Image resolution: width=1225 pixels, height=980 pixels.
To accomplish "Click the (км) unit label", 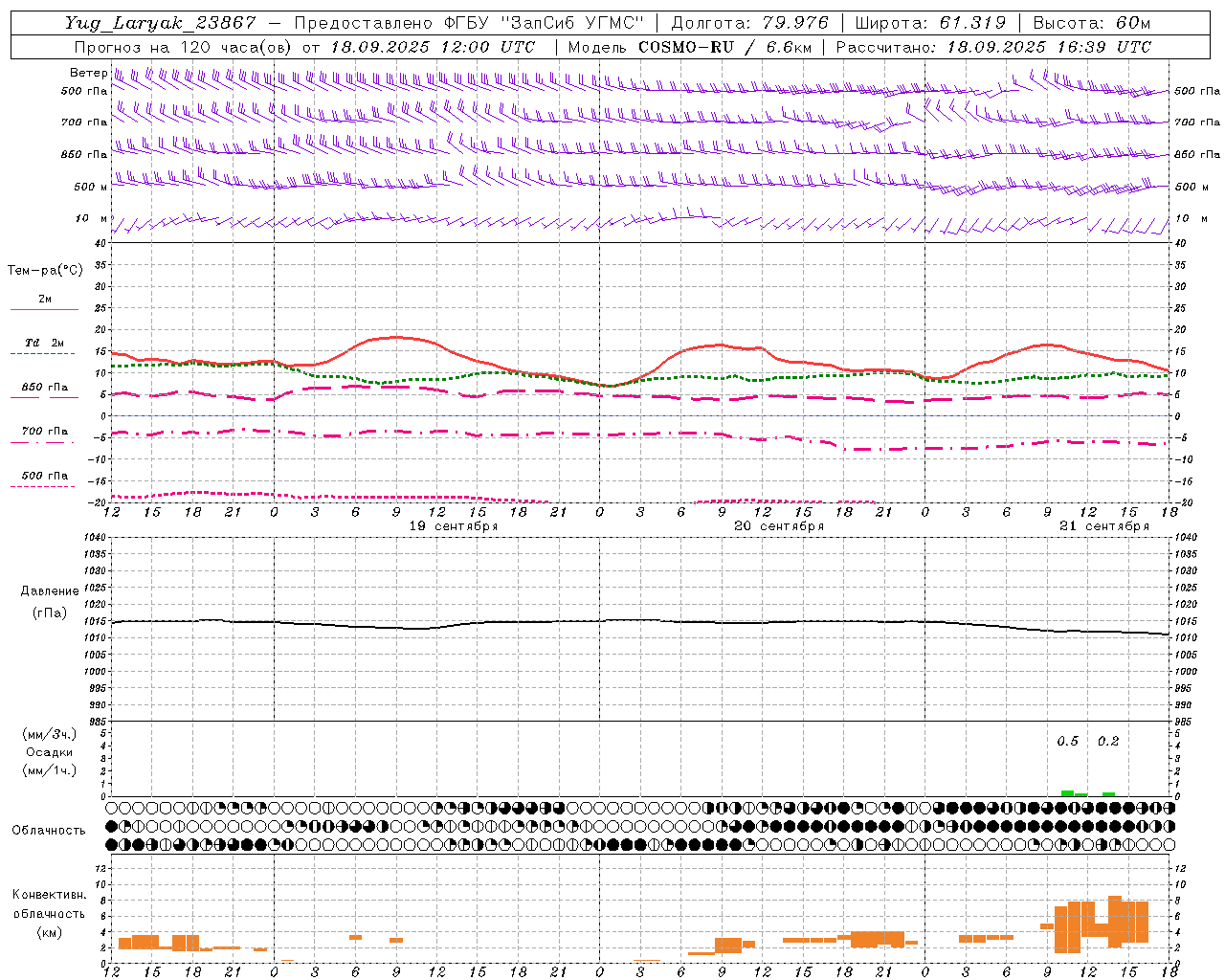I will (49, 932).
